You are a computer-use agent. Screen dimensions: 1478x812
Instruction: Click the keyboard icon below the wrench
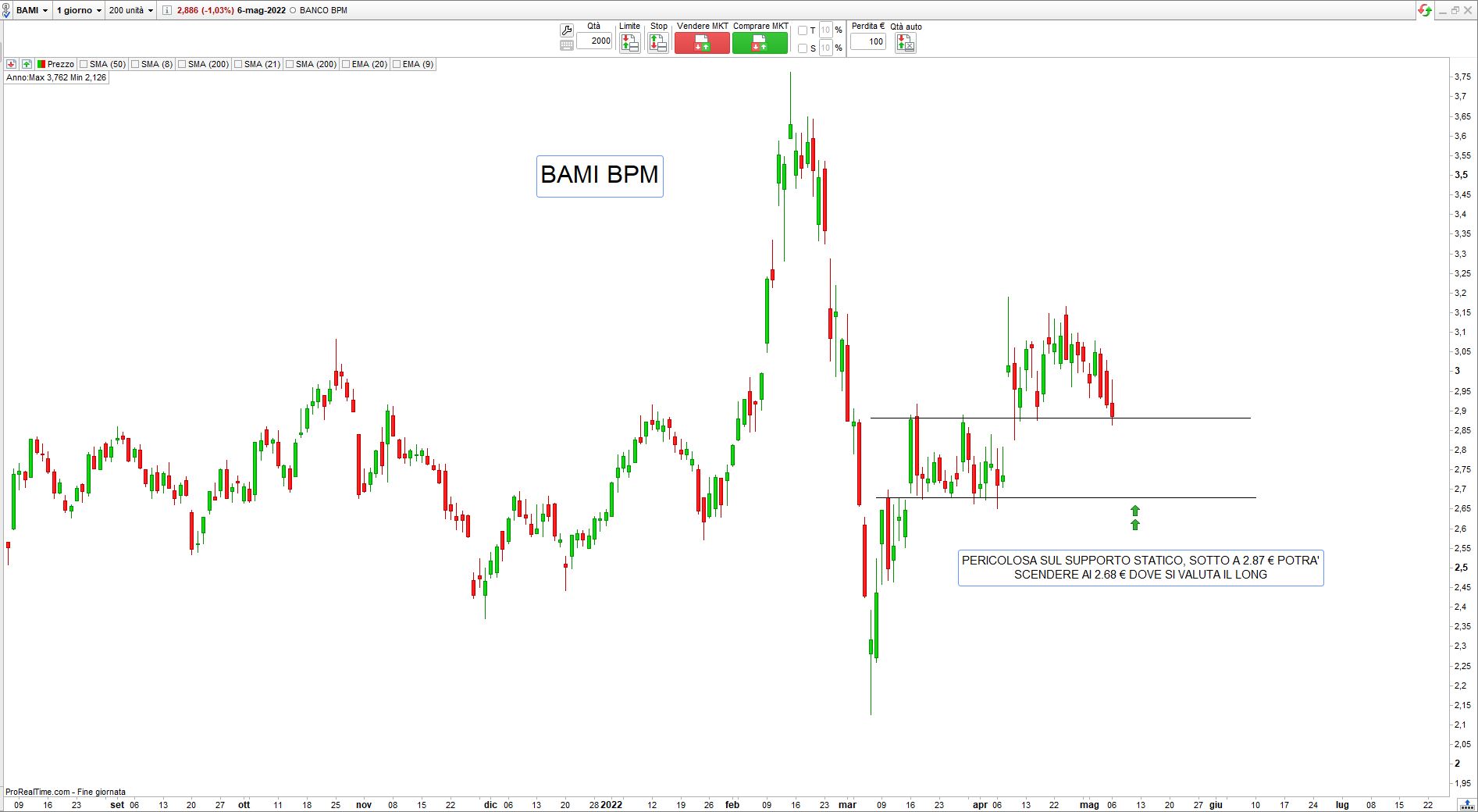coord(567,45)
